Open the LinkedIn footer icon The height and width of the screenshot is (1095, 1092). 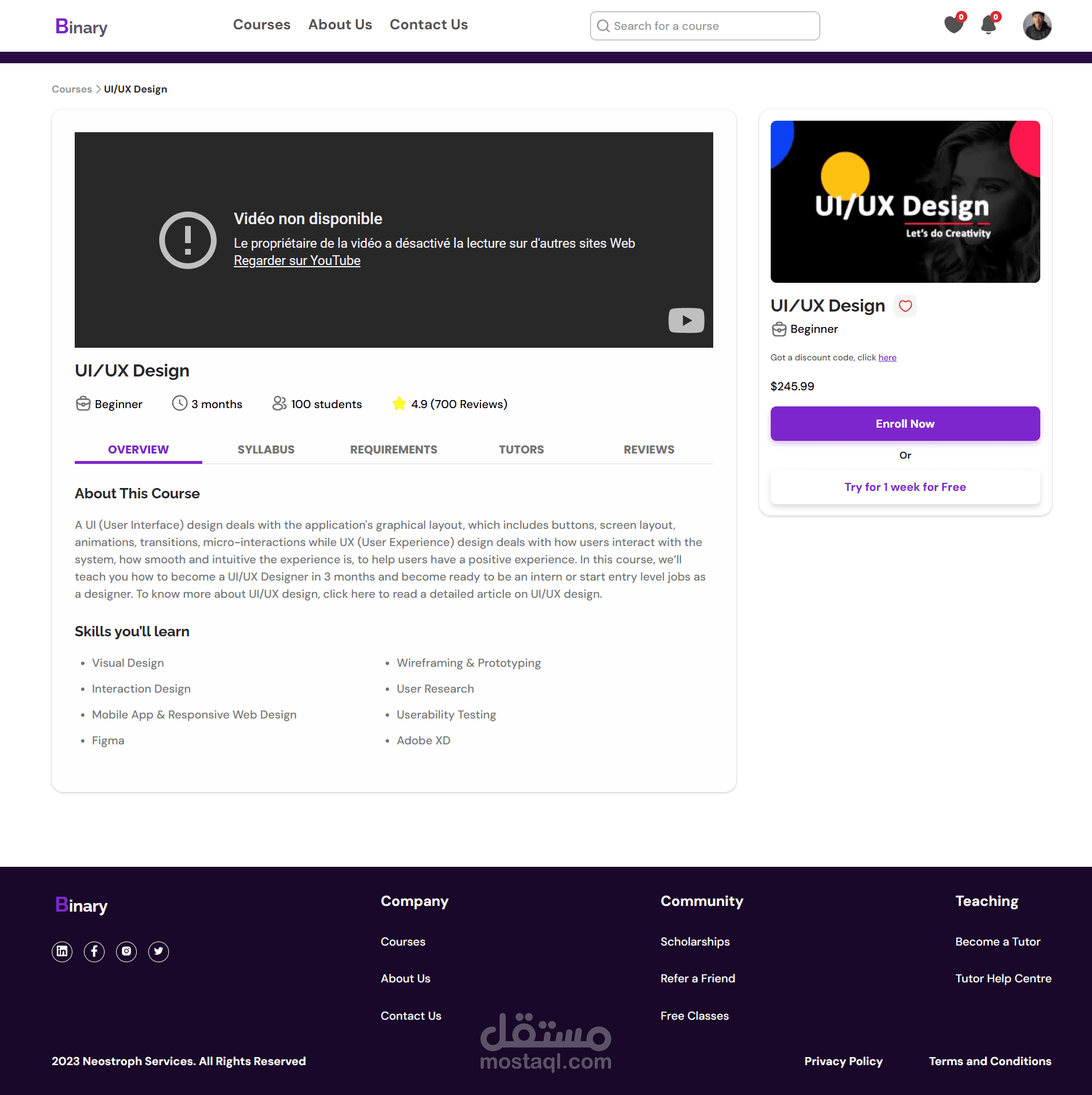pos(62,951)
